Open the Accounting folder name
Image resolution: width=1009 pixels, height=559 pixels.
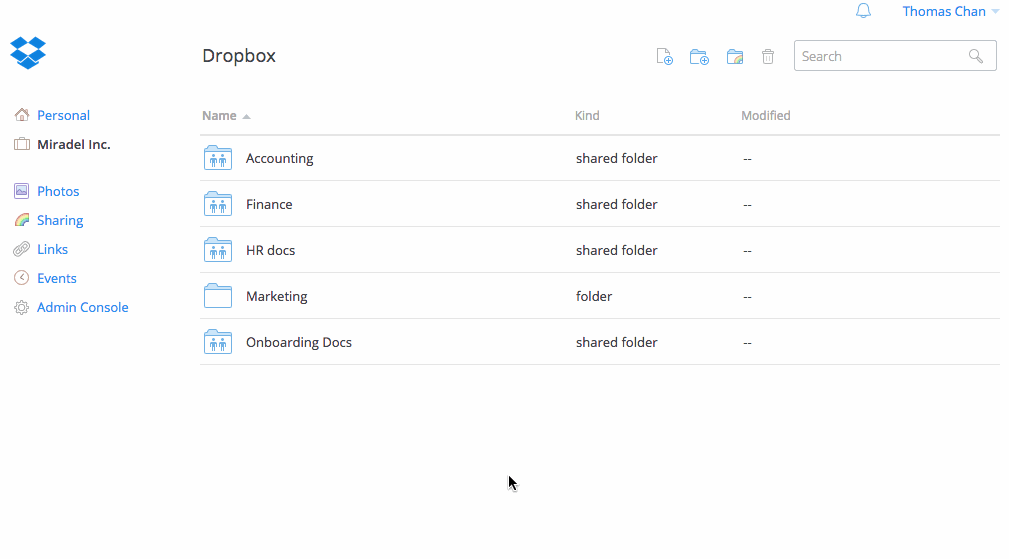tap(279, 158)
